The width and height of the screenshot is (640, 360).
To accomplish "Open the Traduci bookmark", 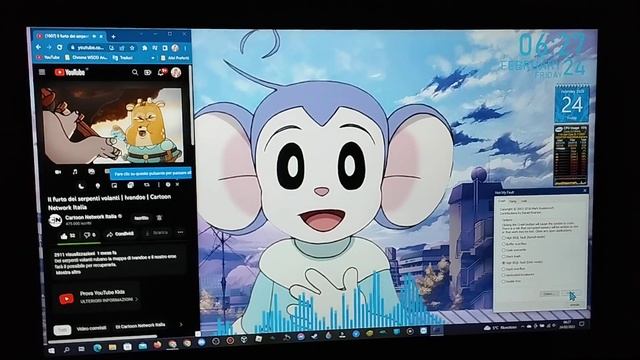I will pos(122,58).
